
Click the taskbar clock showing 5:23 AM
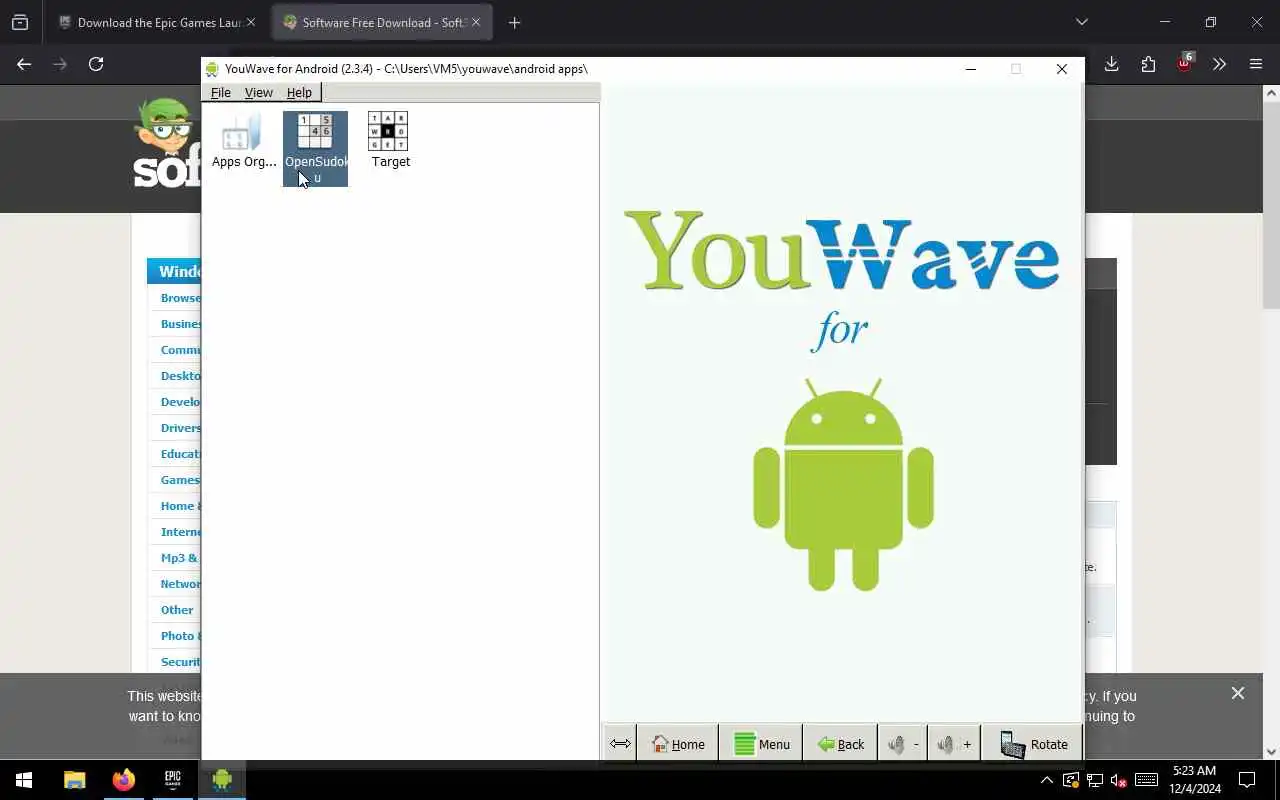(1195, 780)
